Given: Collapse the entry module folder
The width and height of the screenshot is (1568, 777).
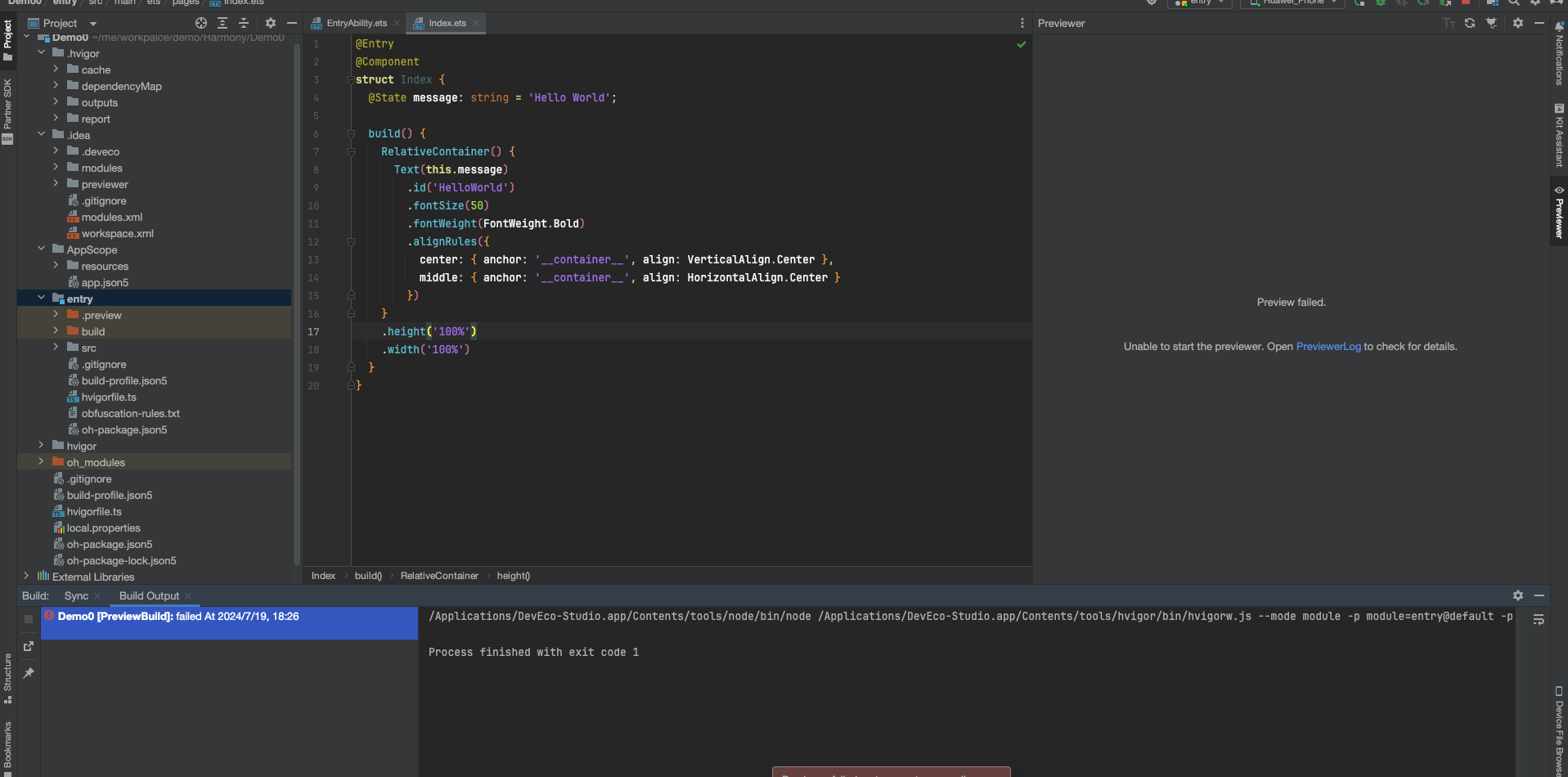Looking at the screenshot, I should tap(41, 298).
